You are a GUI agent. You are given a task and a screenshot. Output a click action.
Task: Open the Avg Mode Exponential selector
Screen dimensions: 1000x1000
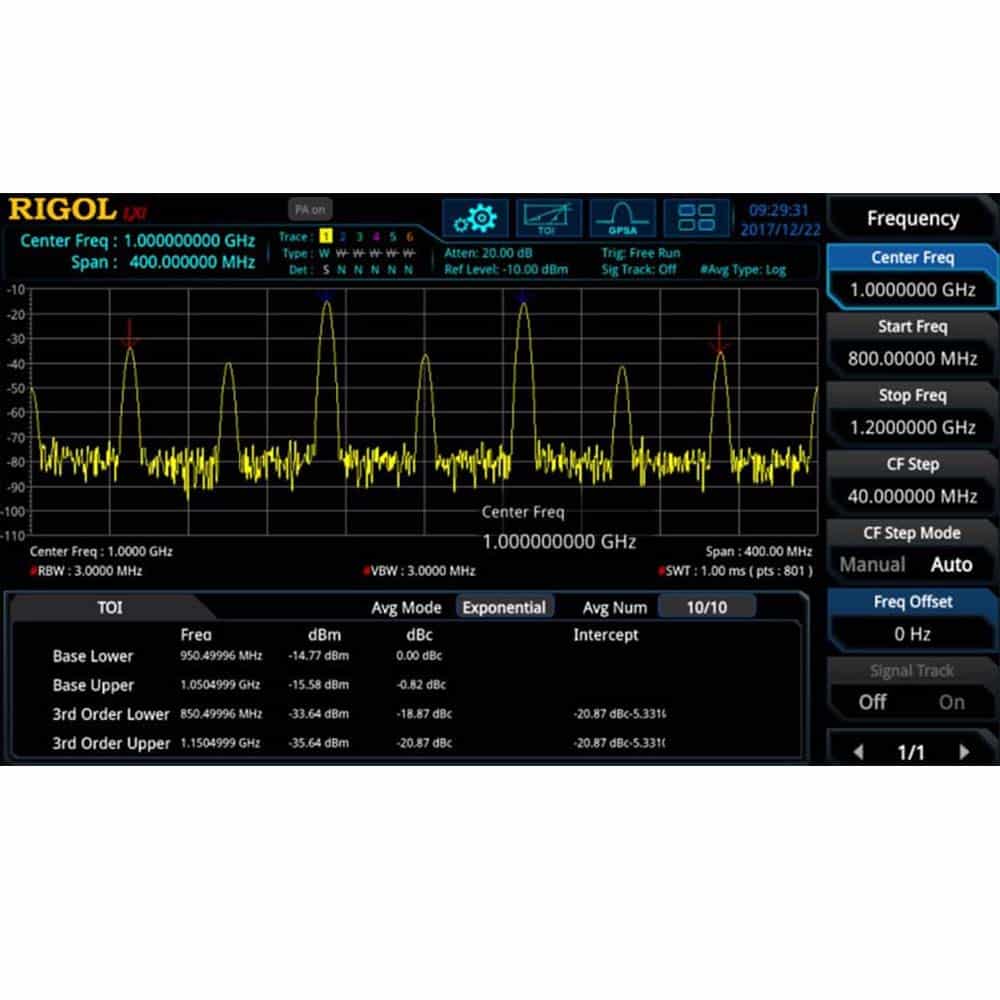[x=504, y=607]
